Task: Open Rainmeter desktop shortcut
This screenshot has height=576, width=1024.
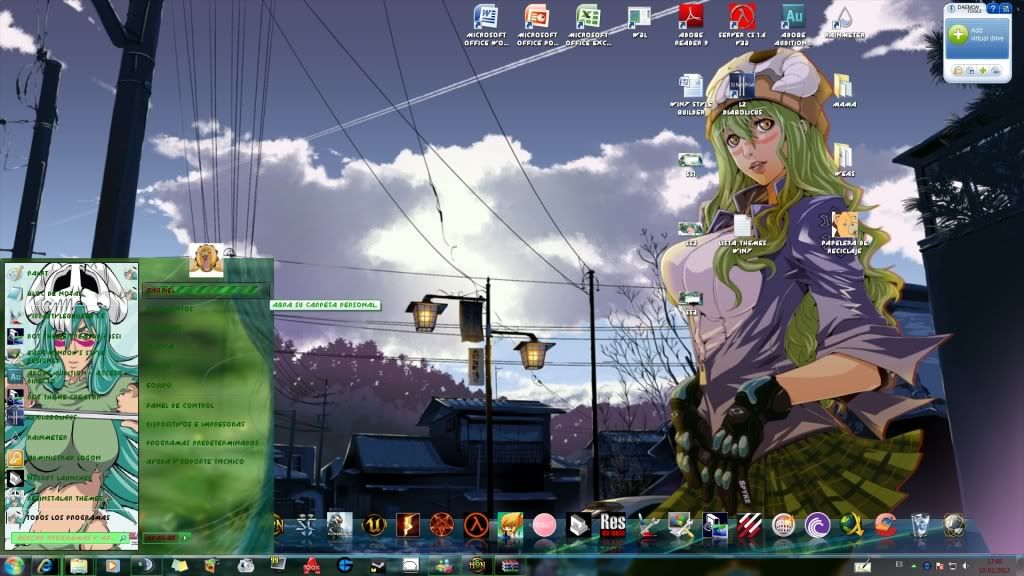Action: point(844,22)
